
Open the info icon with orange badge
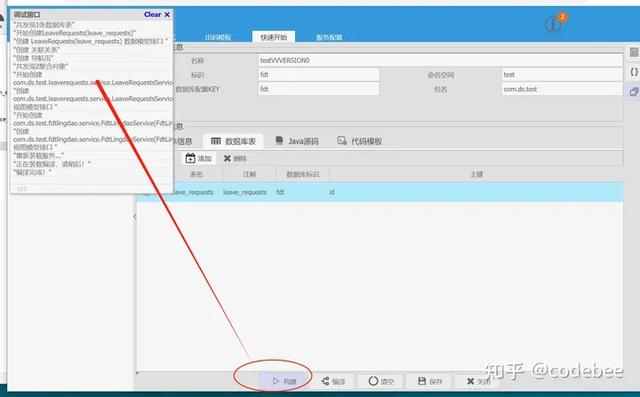click(x=553, y=25)
